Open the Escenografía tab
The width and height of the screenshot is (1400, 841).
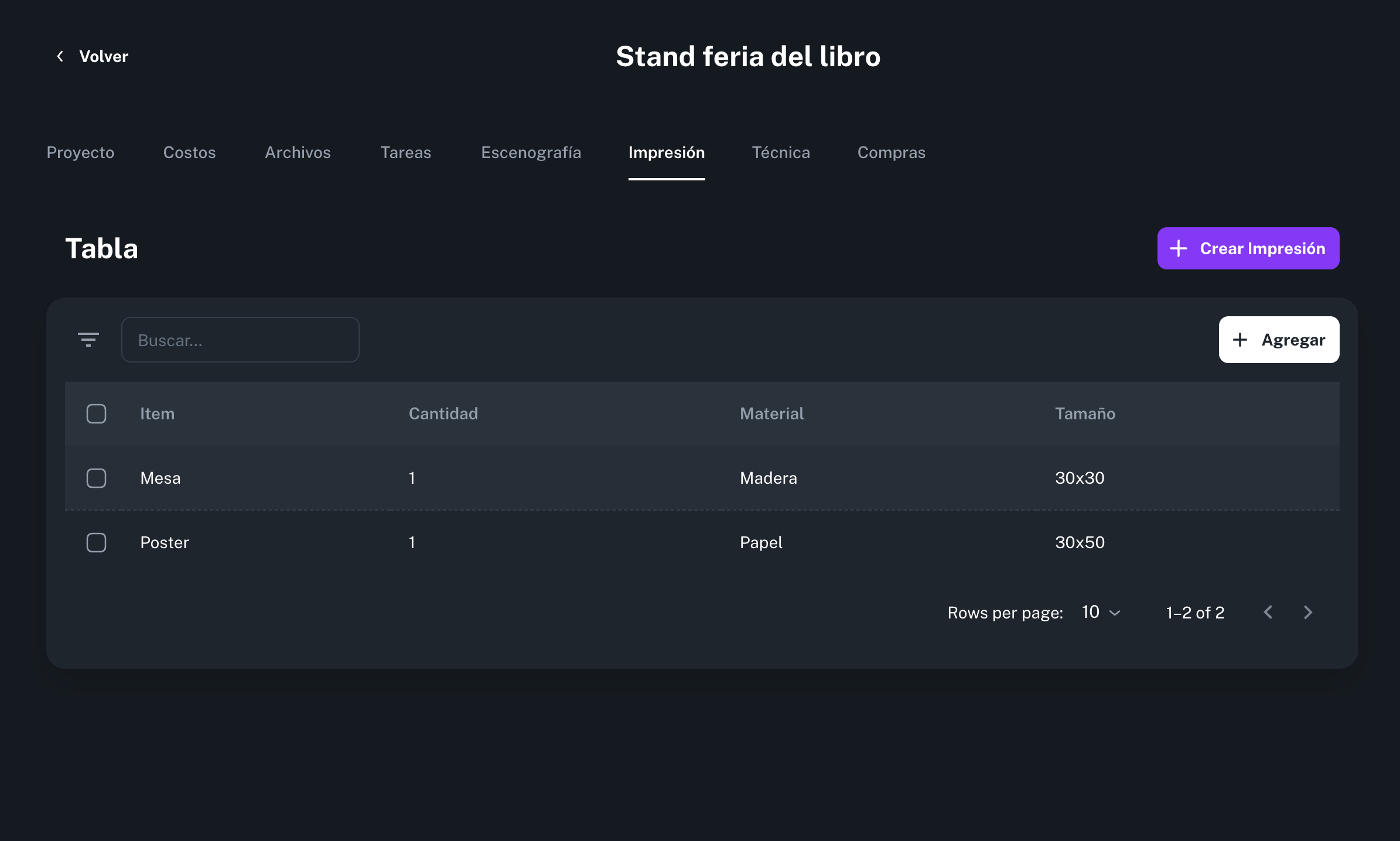click(531, 152)
